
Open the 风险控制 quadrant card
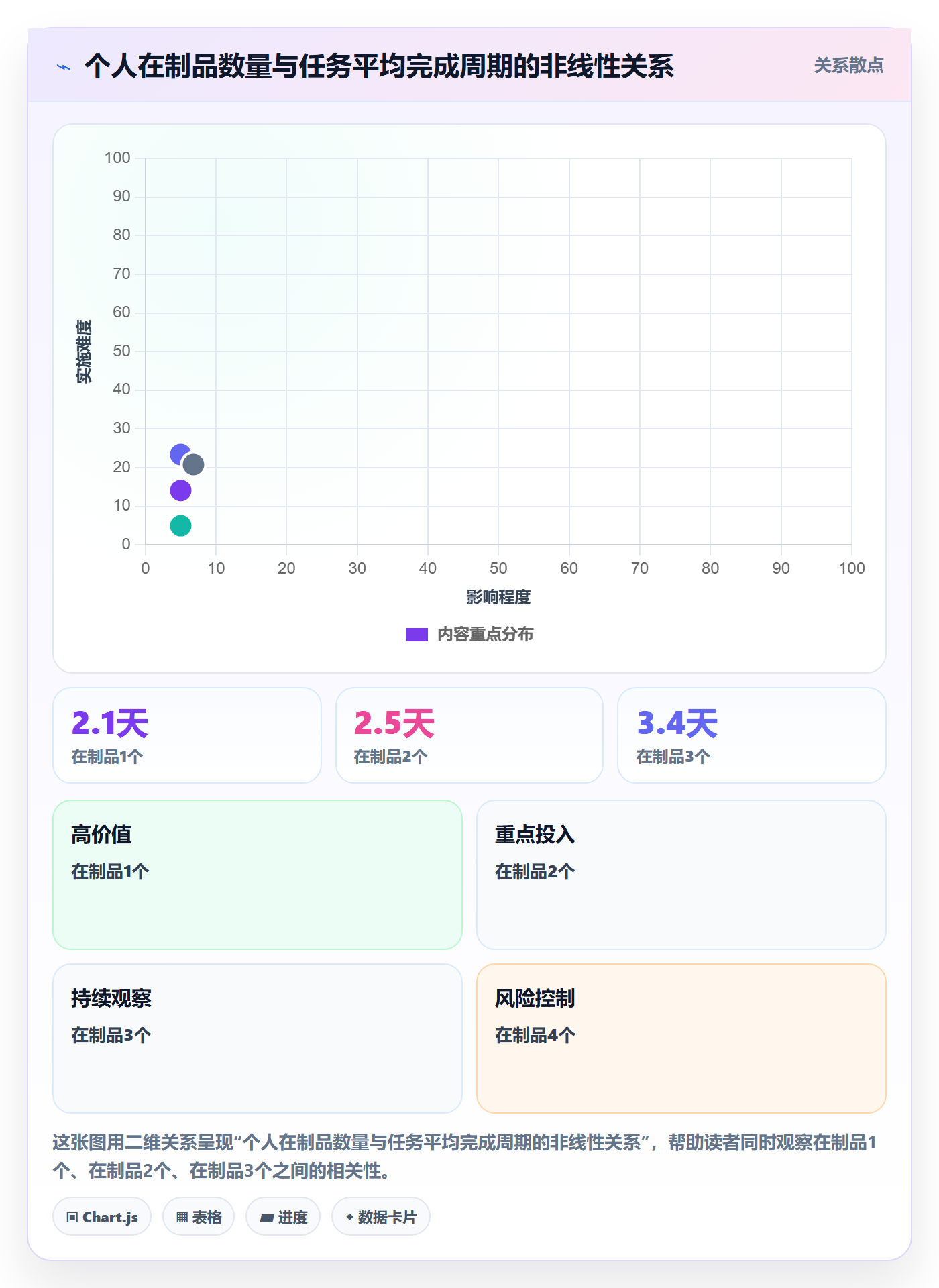point(681,1038)
